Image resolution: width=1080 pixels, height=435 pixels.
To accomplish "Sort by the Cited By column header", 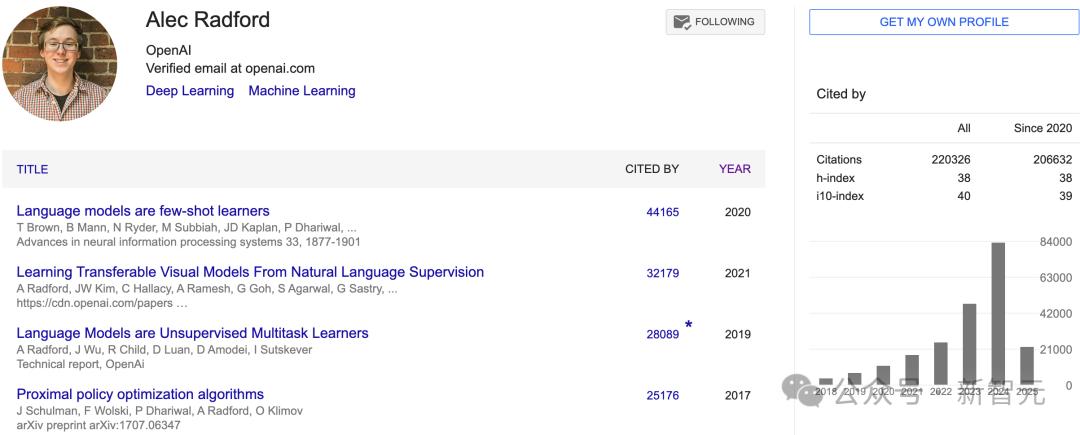I will click(x=652, y=169).
